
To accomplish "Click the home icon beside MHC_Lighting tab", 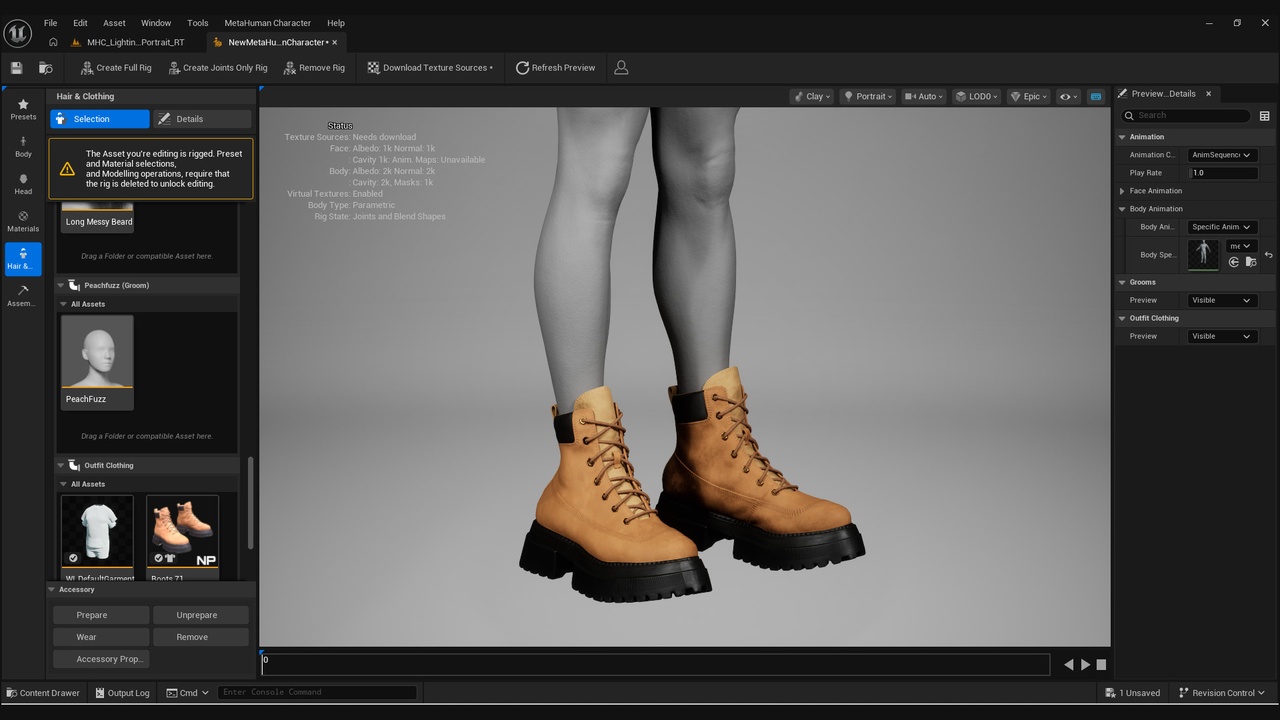I will click(53, 42).
